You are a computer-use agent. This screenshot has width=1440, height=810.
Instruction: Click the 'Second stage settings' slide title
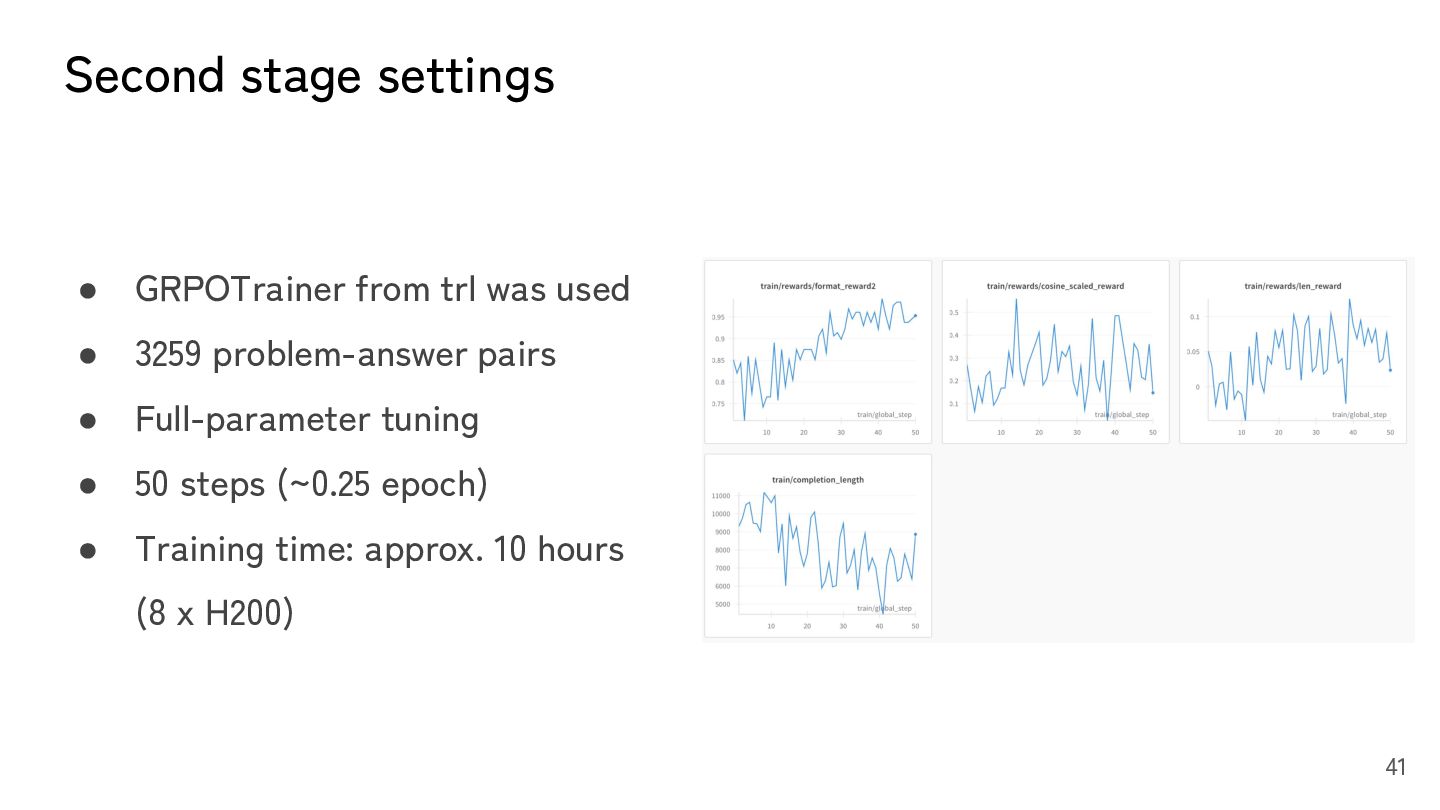[309, 77]
